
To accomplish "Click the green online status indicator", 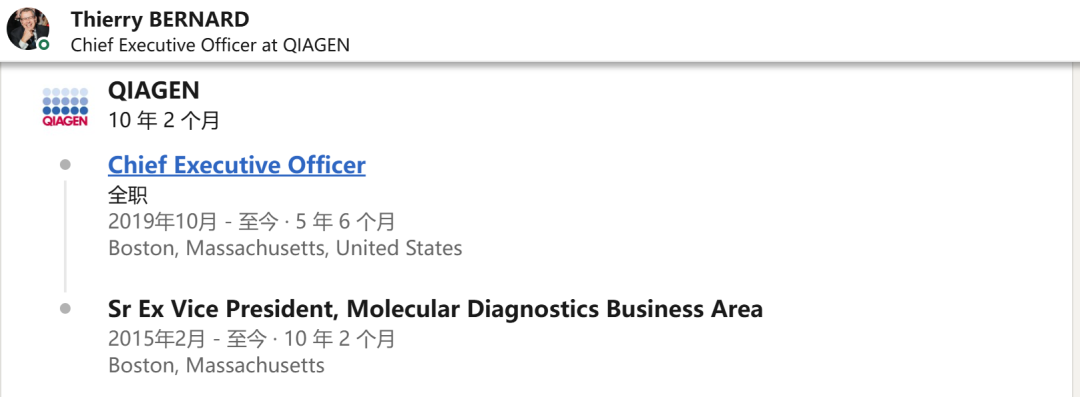I will pos(44,45).
